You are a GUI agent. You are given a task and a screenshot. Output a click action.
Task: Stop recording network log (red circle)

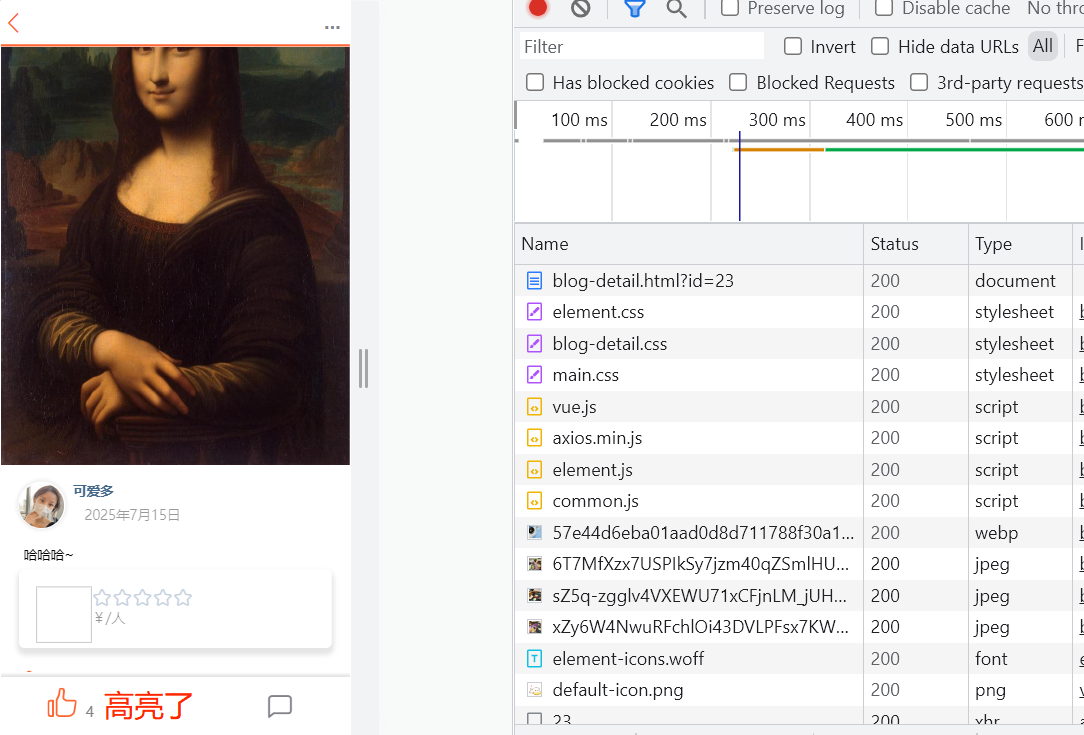point(538,8)
